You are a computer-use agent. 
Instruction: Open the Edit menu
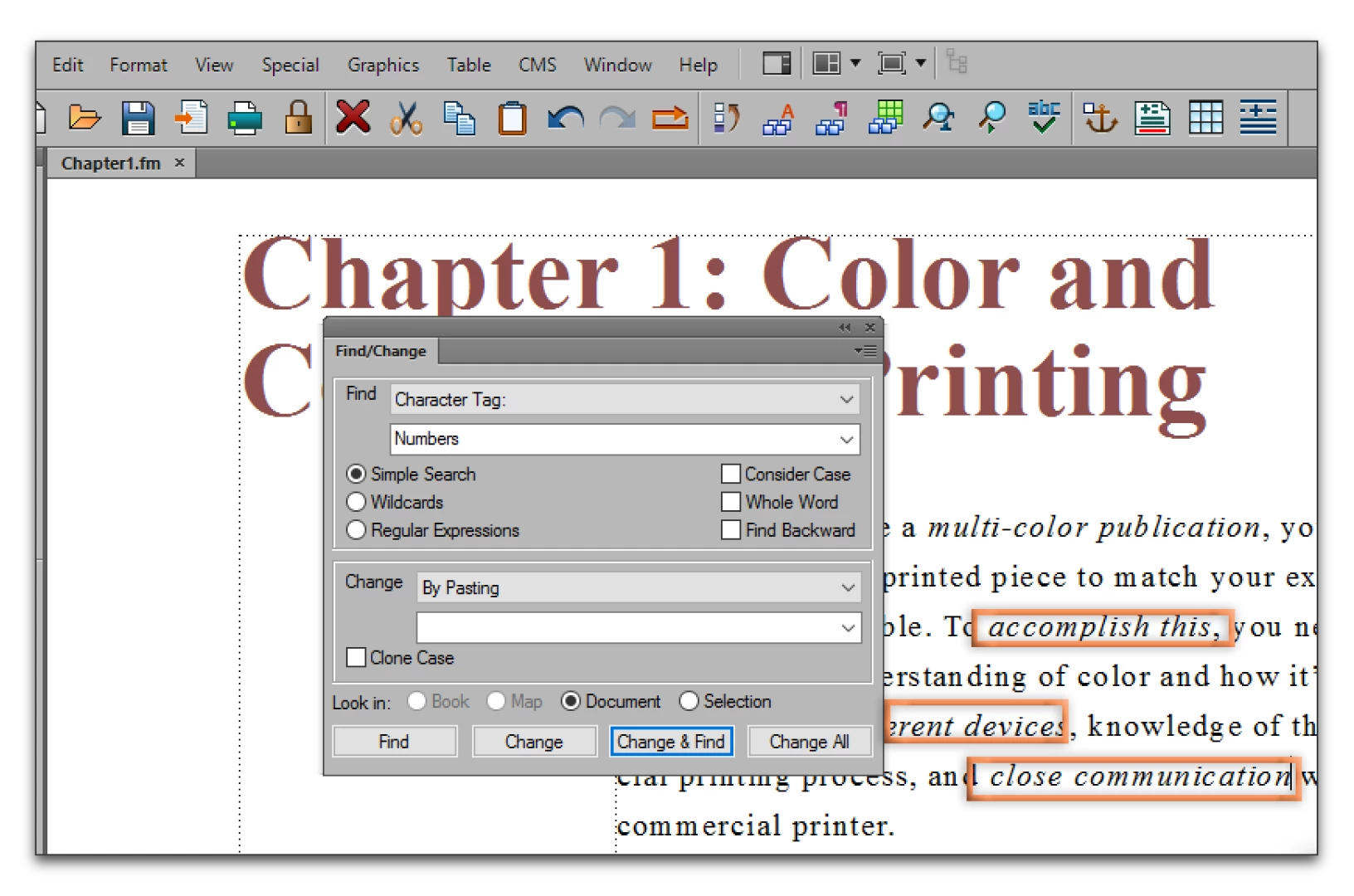67,65
